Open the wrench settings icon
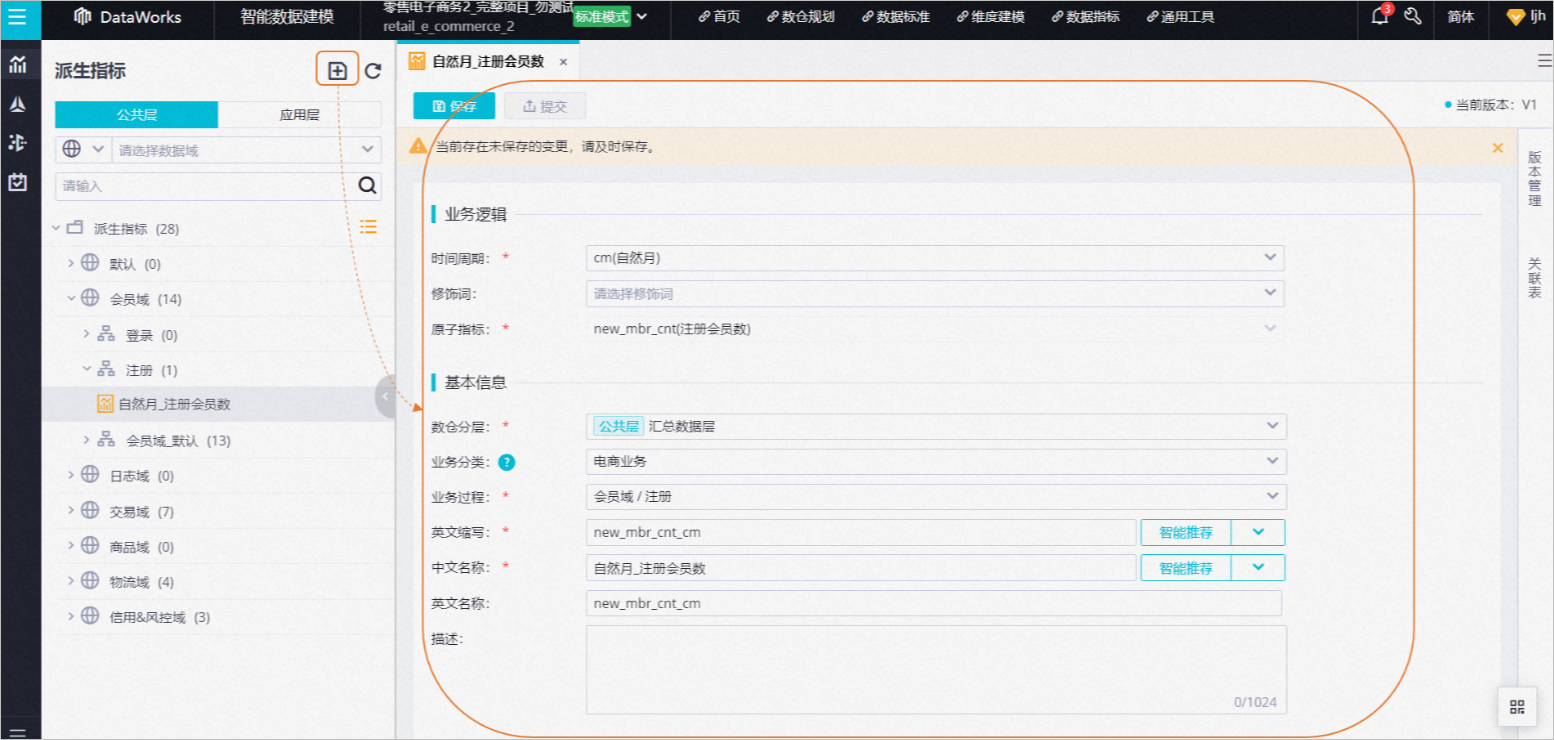Screen dimensions: 1554x740 pos(1413,17)
